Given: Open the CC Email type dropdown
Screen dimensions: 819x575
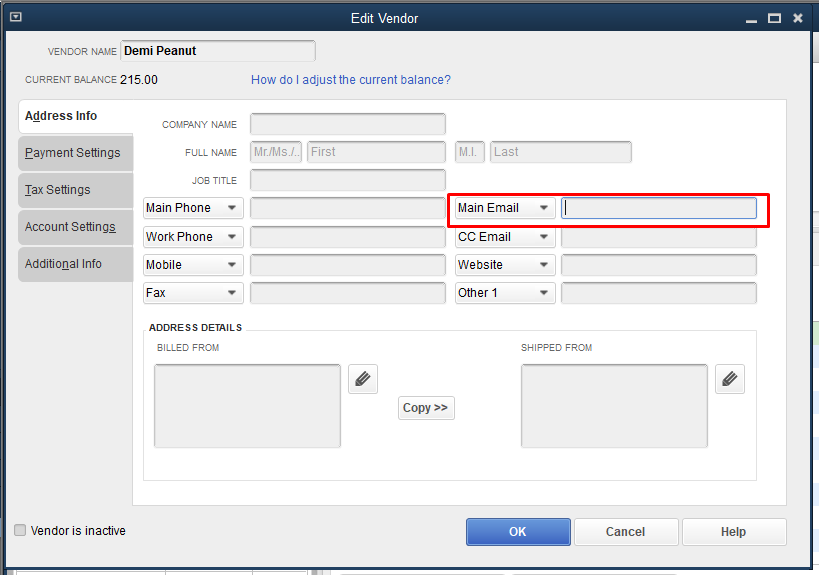Looking at the screenshot, I should [505, 237].
